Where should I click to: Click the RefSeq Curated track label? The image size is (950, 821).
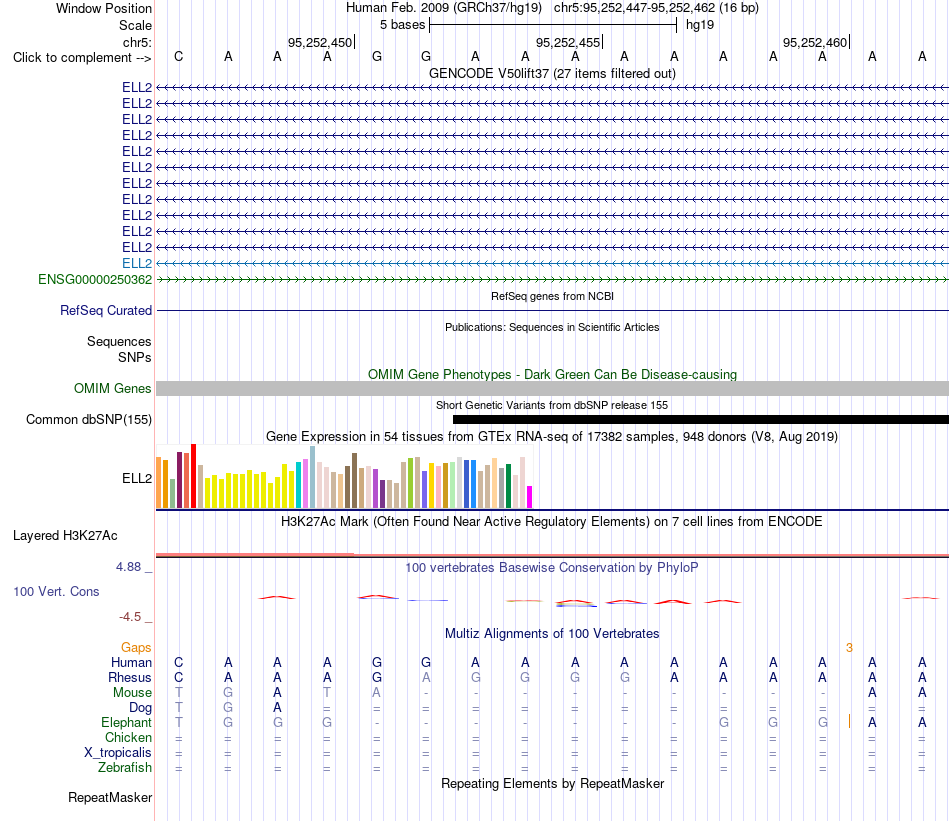(106, 310)
